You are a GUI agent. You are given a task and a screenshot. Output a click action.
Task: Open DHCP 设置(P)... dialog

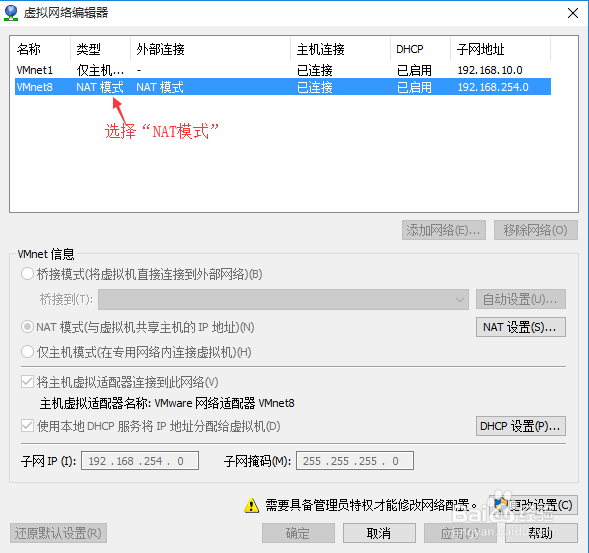tap(521, 426)
